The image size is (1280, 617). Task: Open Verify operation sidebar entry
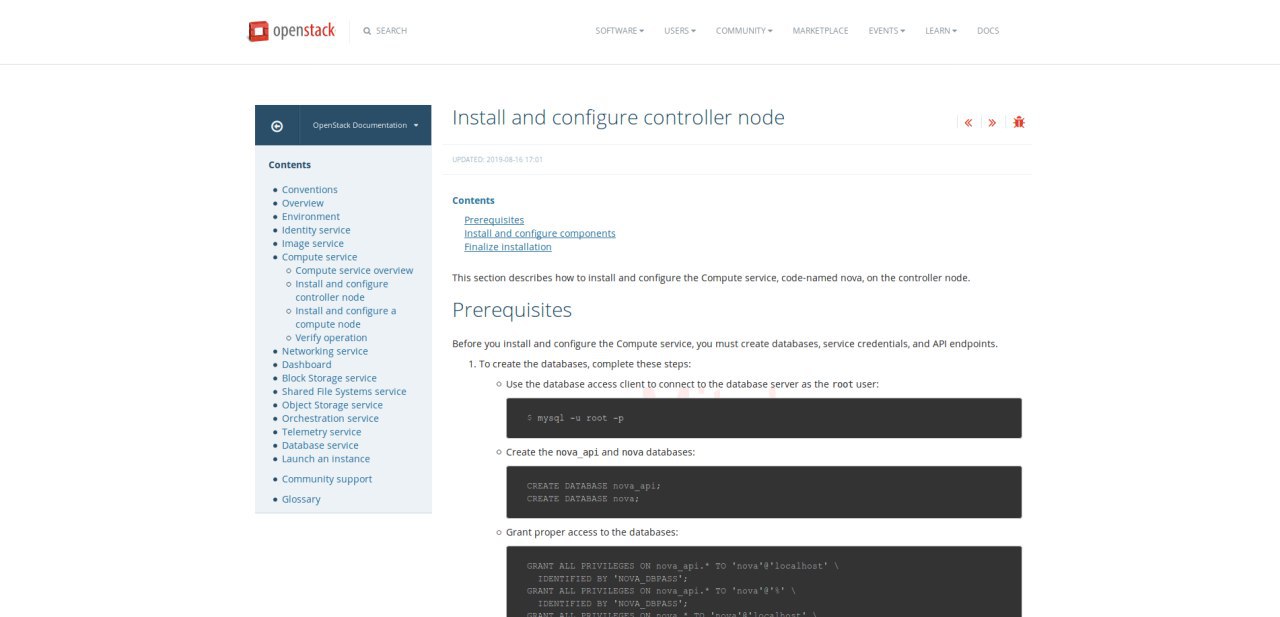332,338
